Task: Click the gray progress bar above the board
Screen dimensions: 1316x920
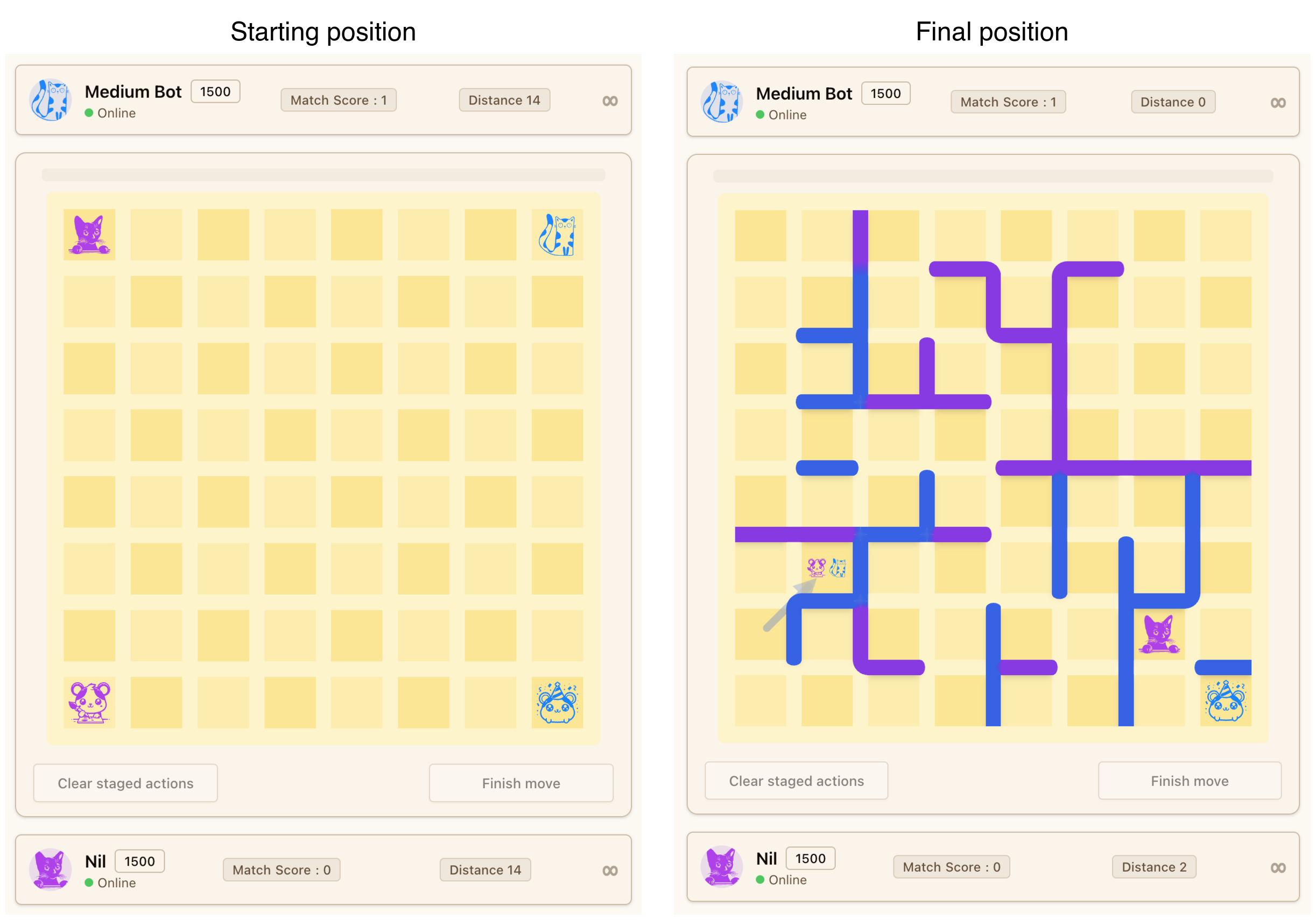Action: [x=324, y=174]
